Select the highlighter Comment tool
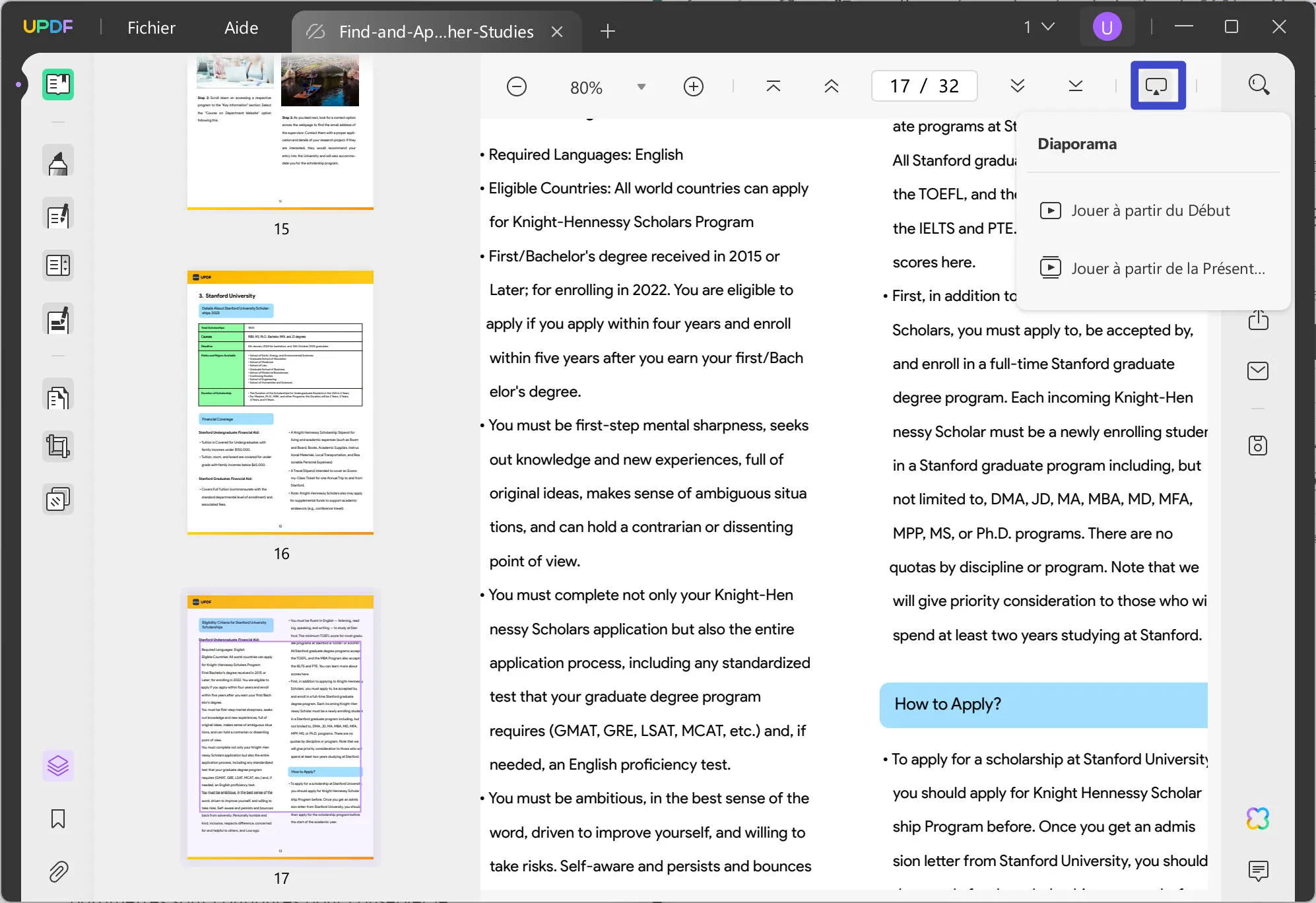Image resolution: width=1316 pixels, height=903 pixels. [58, 162]
